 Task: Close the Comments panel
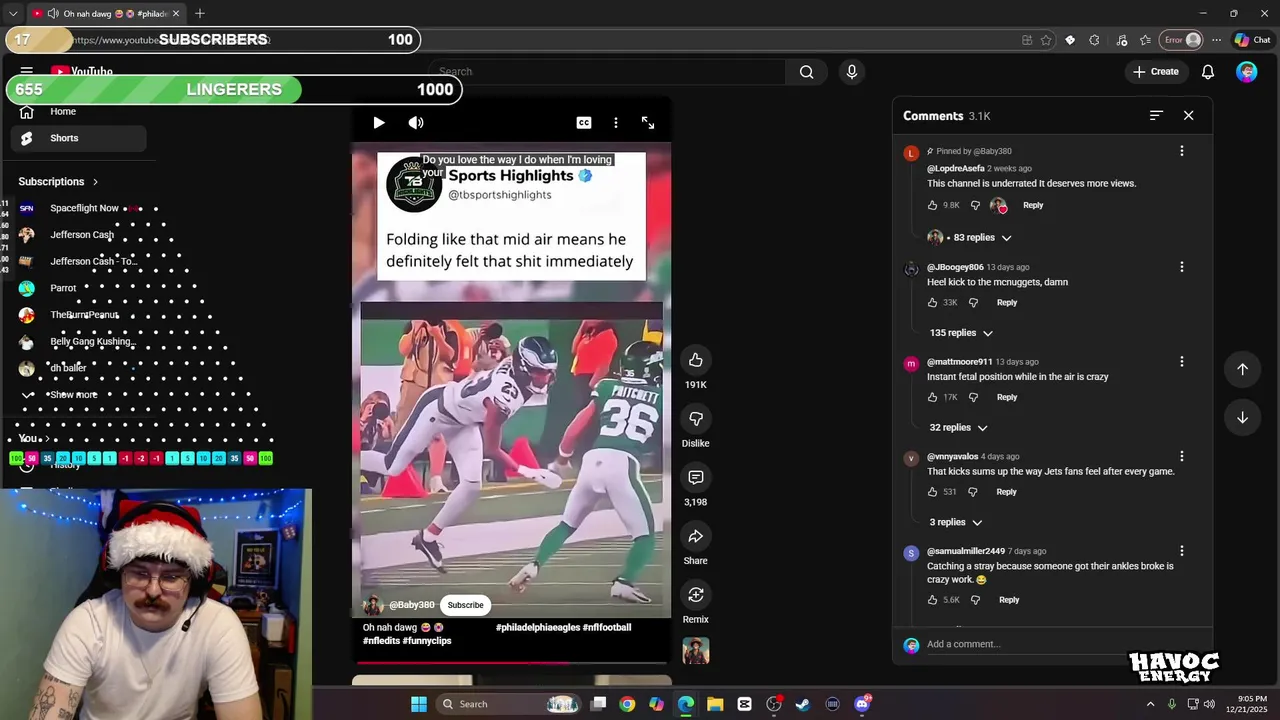tap(1189, 116)
